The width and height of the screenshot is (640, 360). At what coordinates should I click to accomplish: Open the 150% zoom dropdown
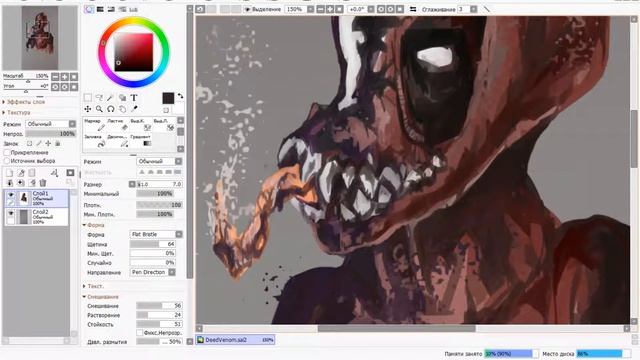pos(311,9)
